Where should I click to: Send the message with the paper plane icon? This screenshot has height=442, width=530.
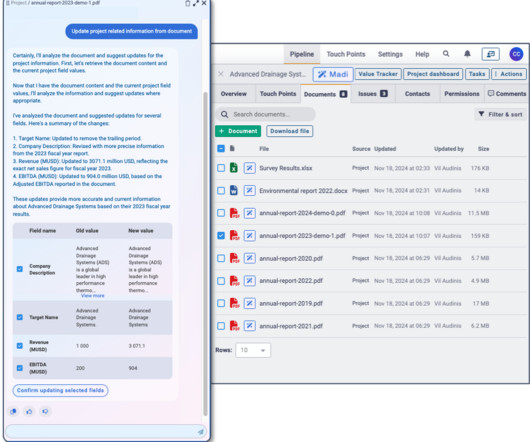201,432
